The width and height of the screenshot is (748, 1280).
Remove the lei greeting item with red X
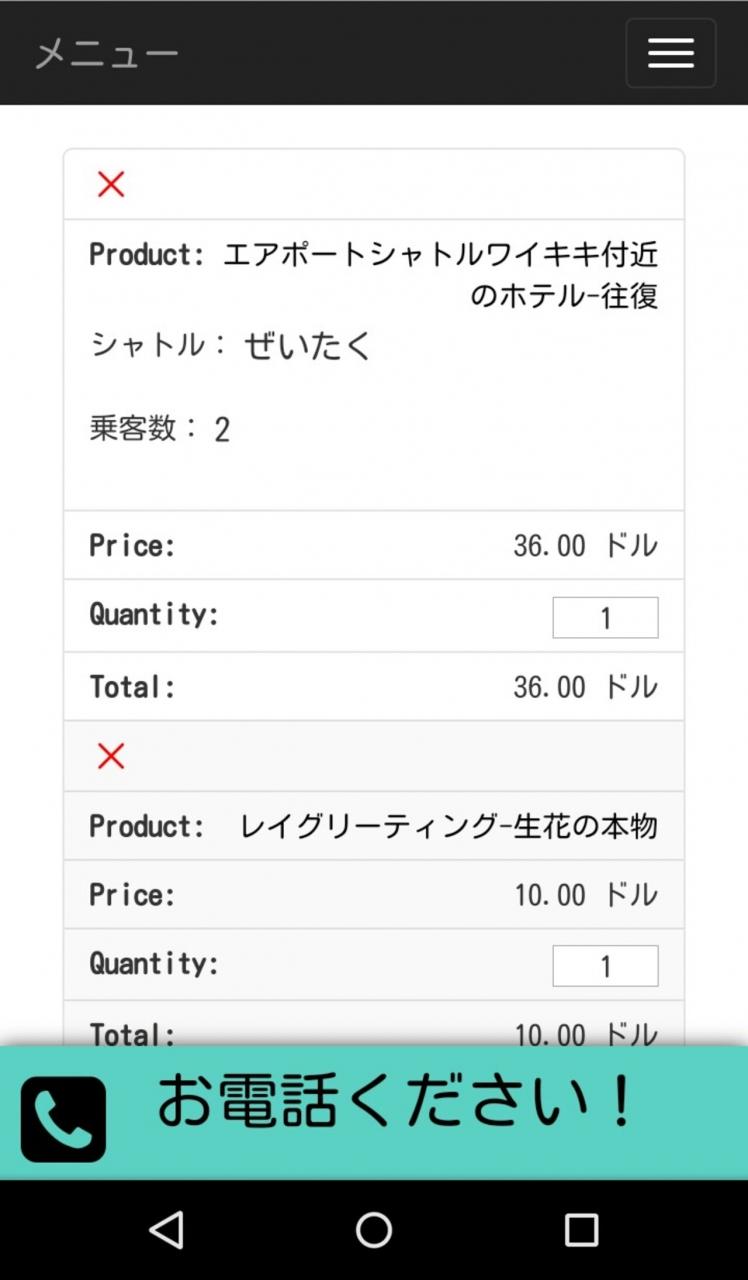click(x=111, y=756)
